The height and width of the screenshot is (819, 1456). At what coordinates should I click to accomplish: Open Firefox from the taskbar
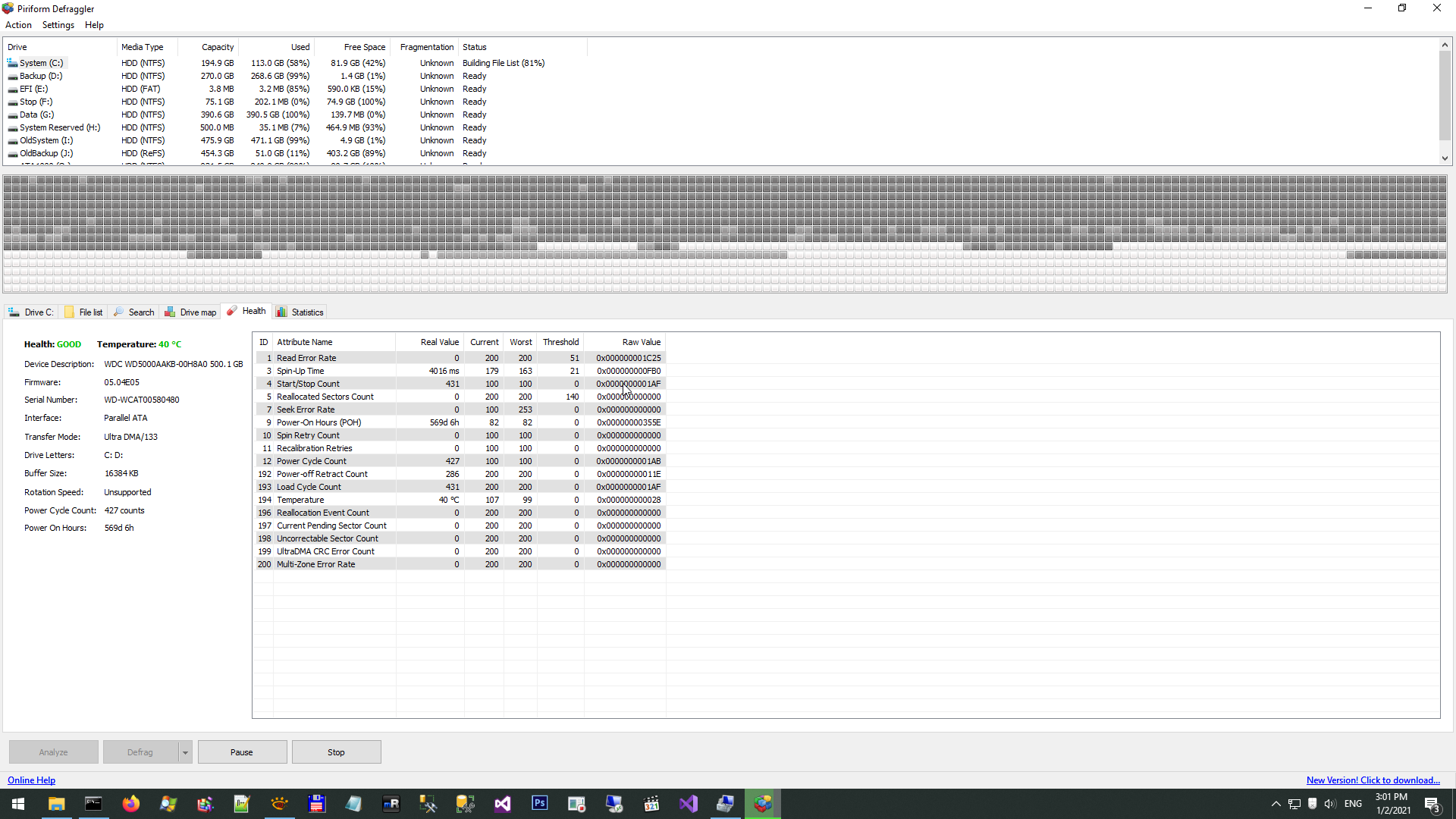click(130, 804)
